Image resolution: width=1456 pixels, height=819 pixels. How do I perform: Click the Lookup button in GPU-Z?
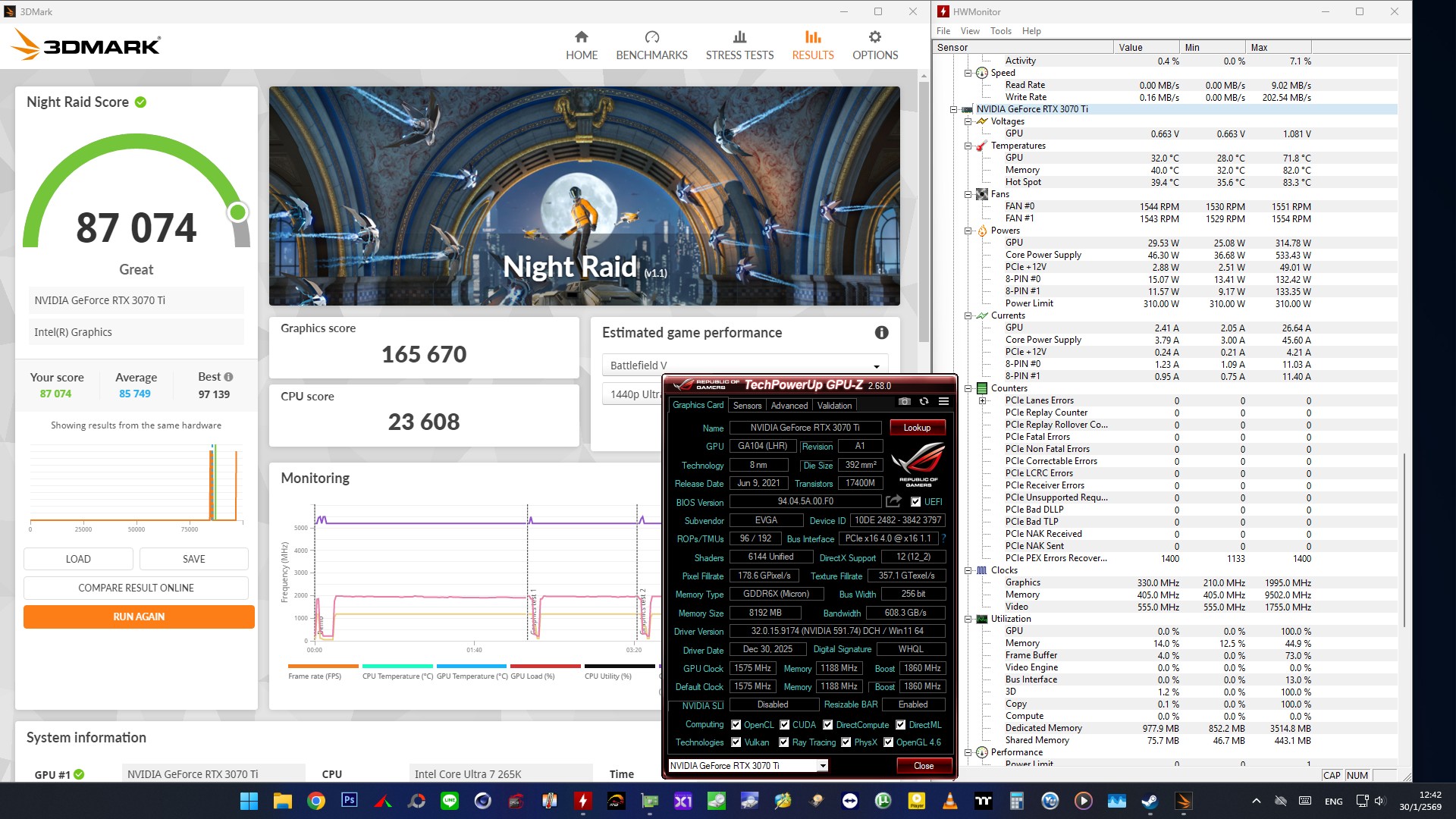click(916, 428)
